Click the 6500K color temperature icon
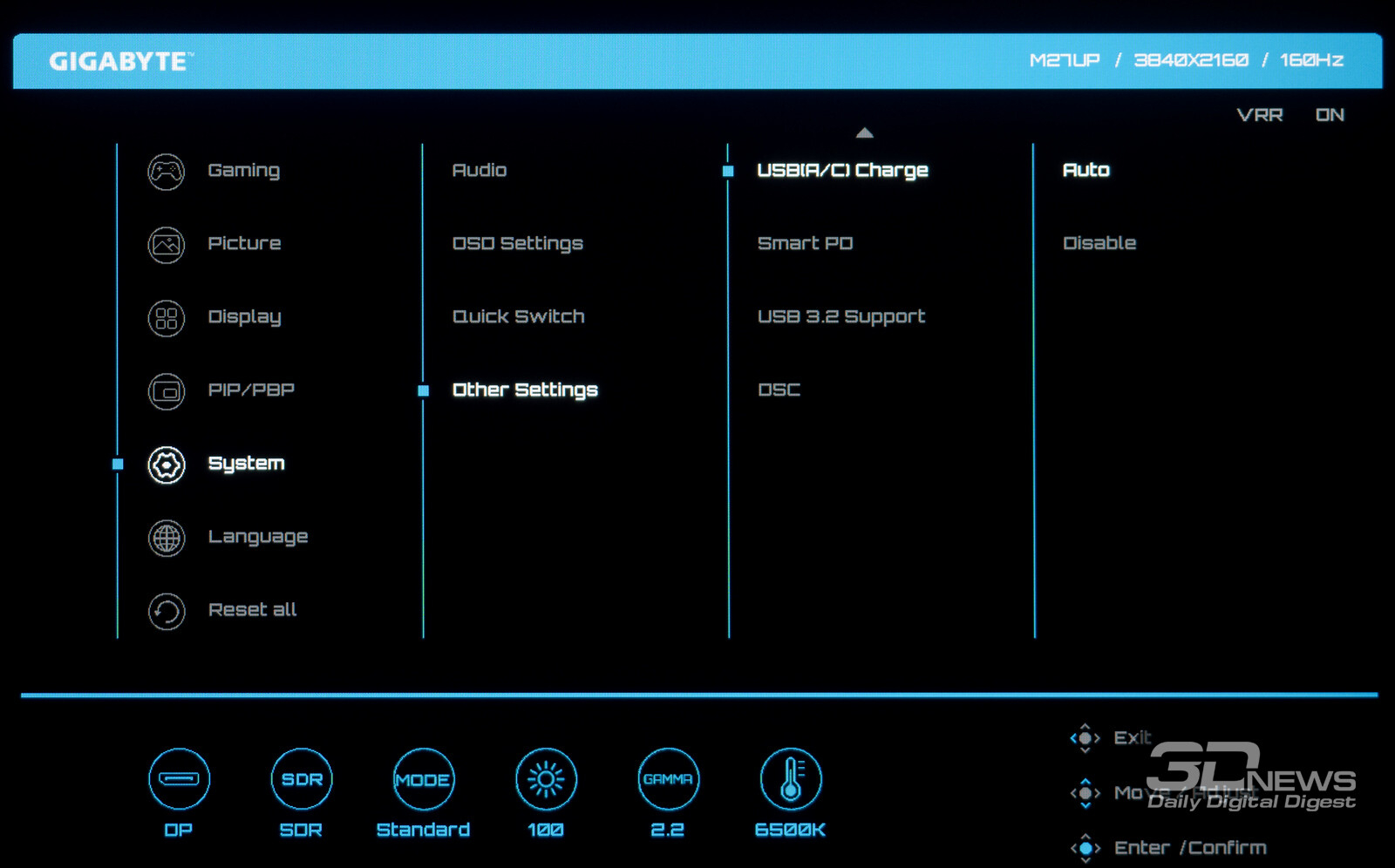 pos(790,779)
